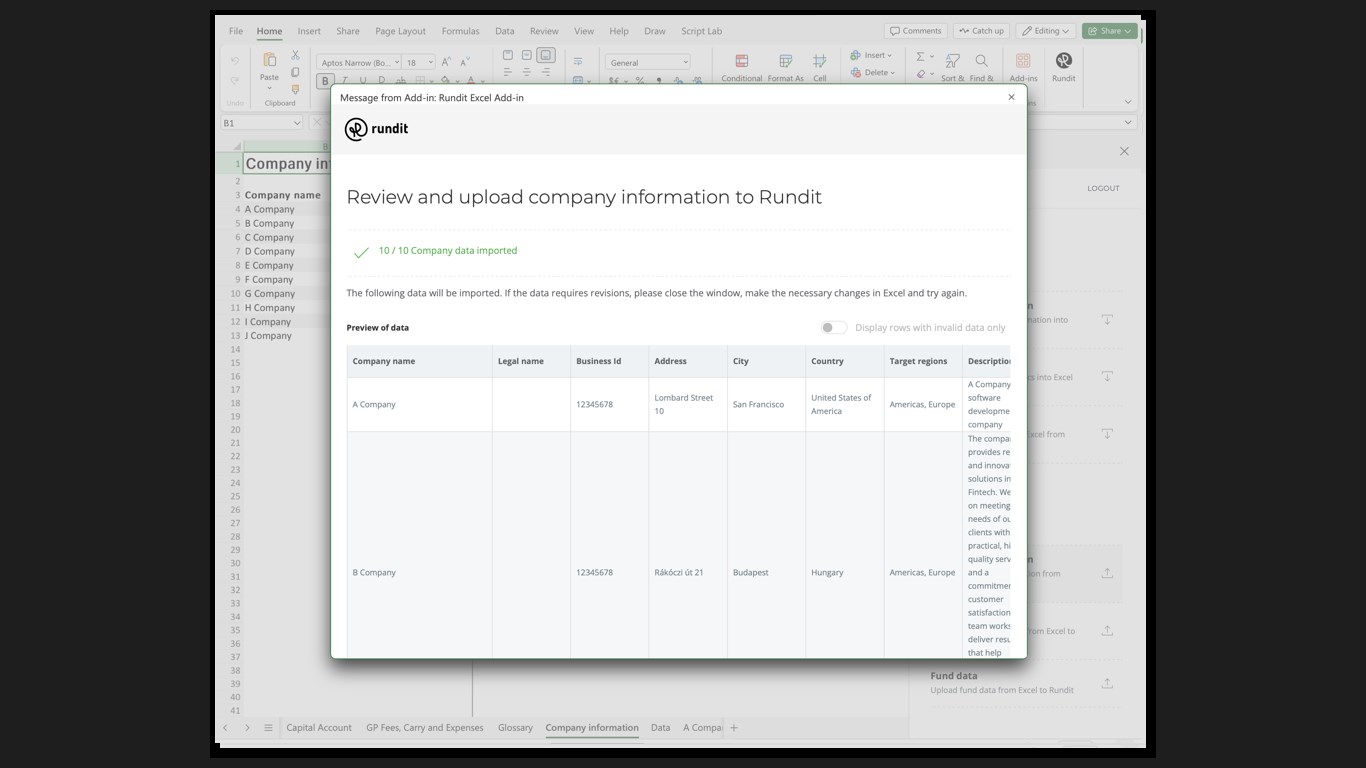Close the Rundit Excel Add-in dialog

(x=1011, y=97)
